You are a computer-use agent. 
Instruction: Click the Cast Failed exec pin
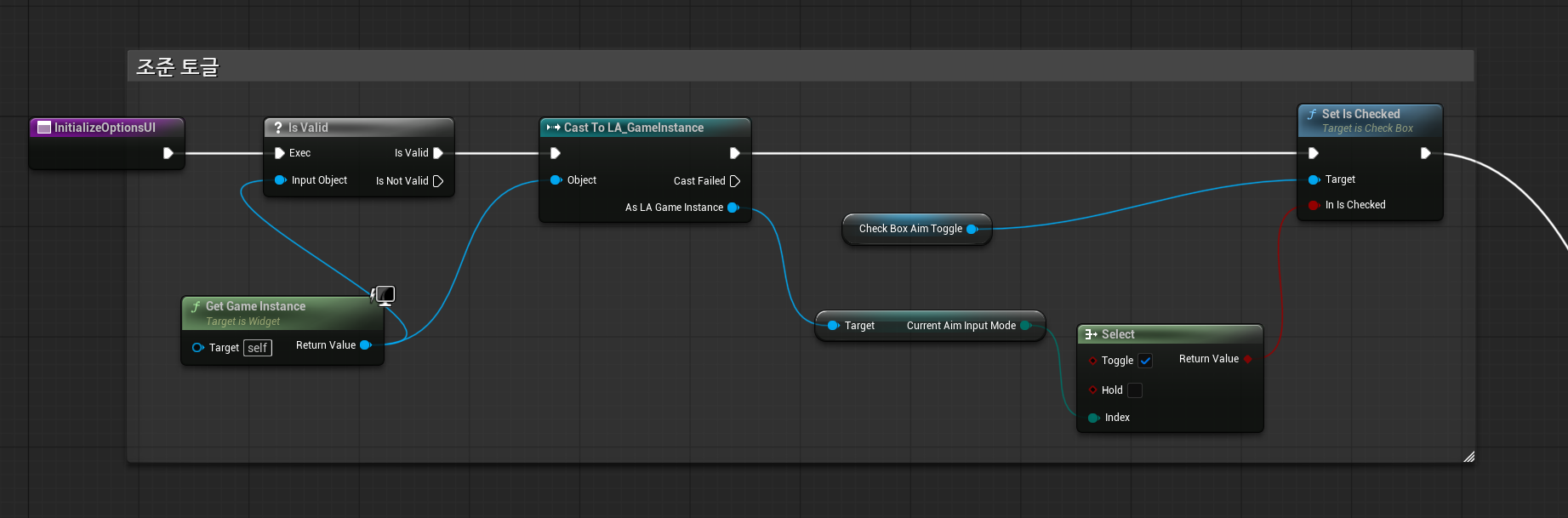pos(735,181)
